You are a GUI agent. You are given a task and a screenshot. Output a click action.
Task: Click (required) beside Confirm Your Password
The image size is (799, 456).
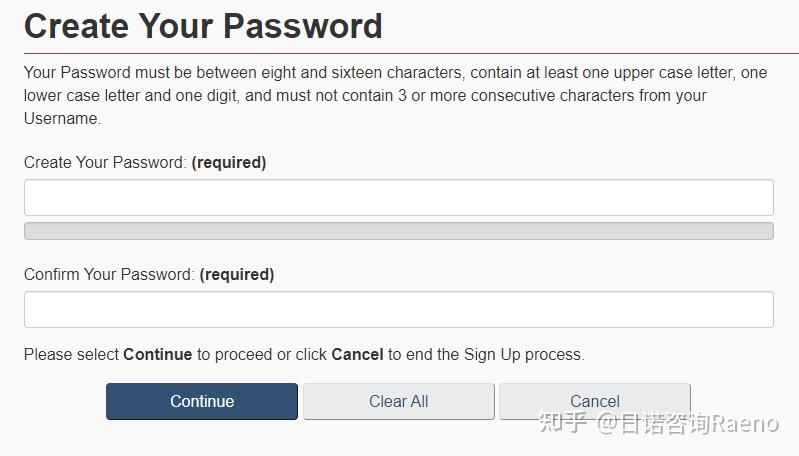pos(237,274)
